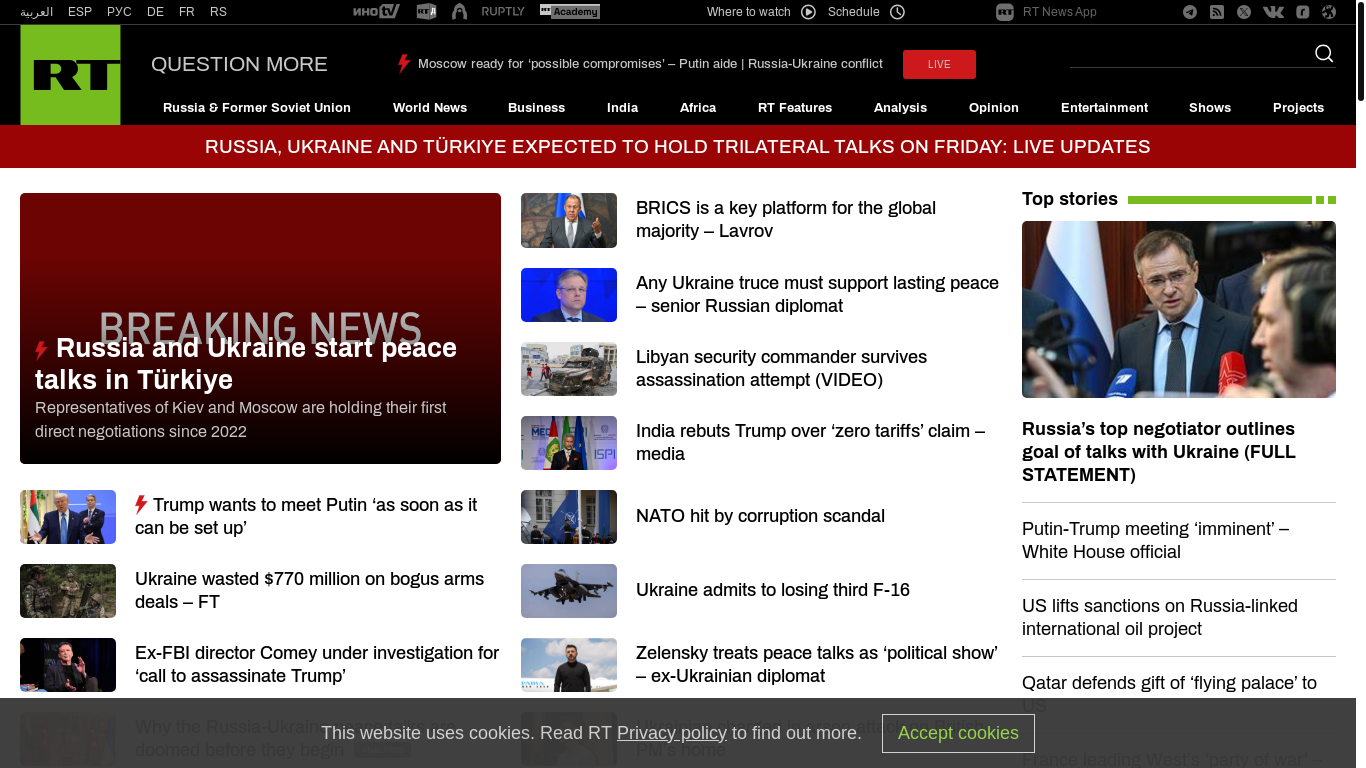Focus the search input field
This screenshot has width=1366, height=768.
[x=1190, y=53]
